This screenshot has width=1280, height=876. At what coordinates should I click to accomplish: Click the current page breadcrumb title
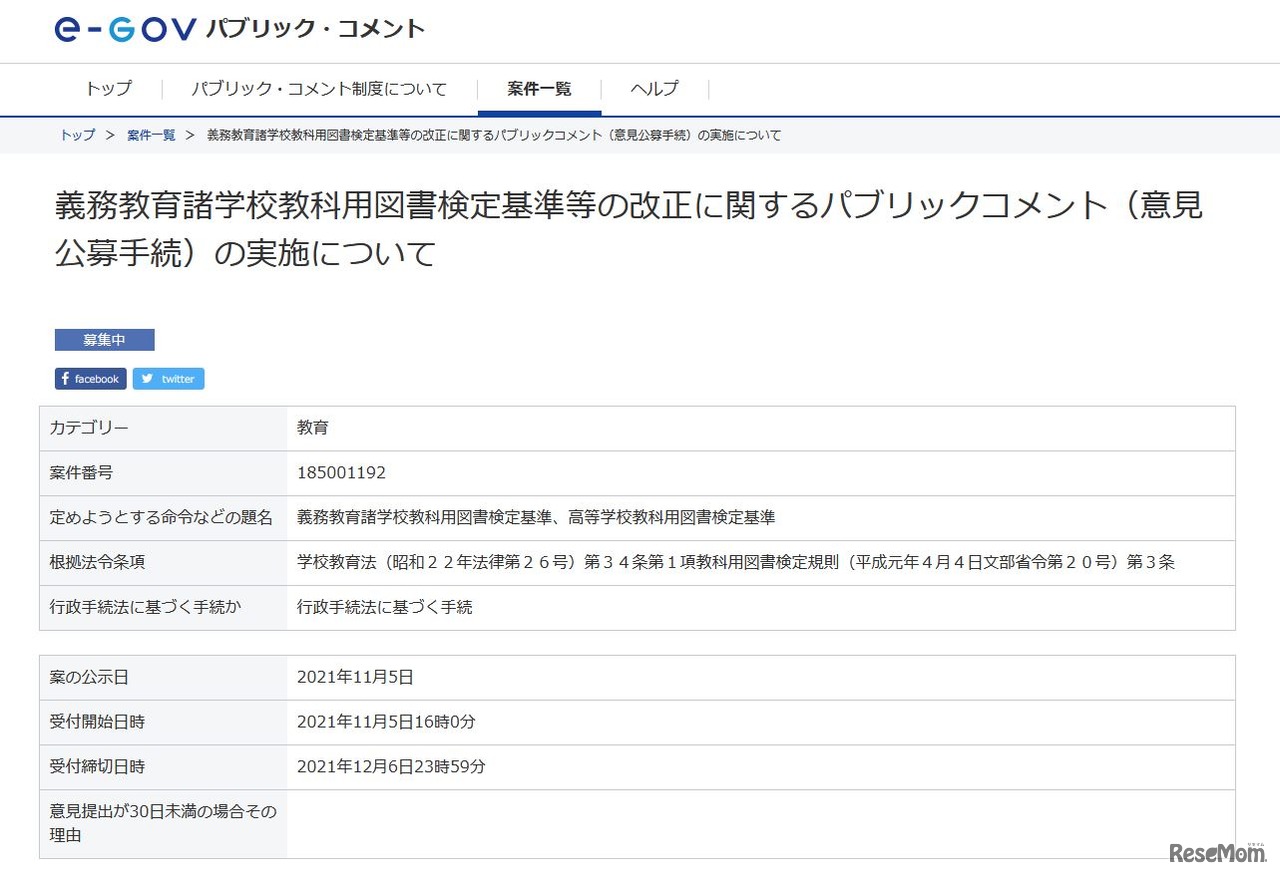point(490,135)
